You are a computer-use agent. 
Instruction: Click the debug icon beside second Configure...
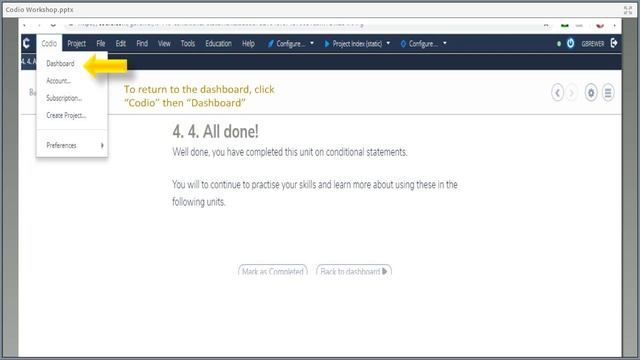coord(403,43)
